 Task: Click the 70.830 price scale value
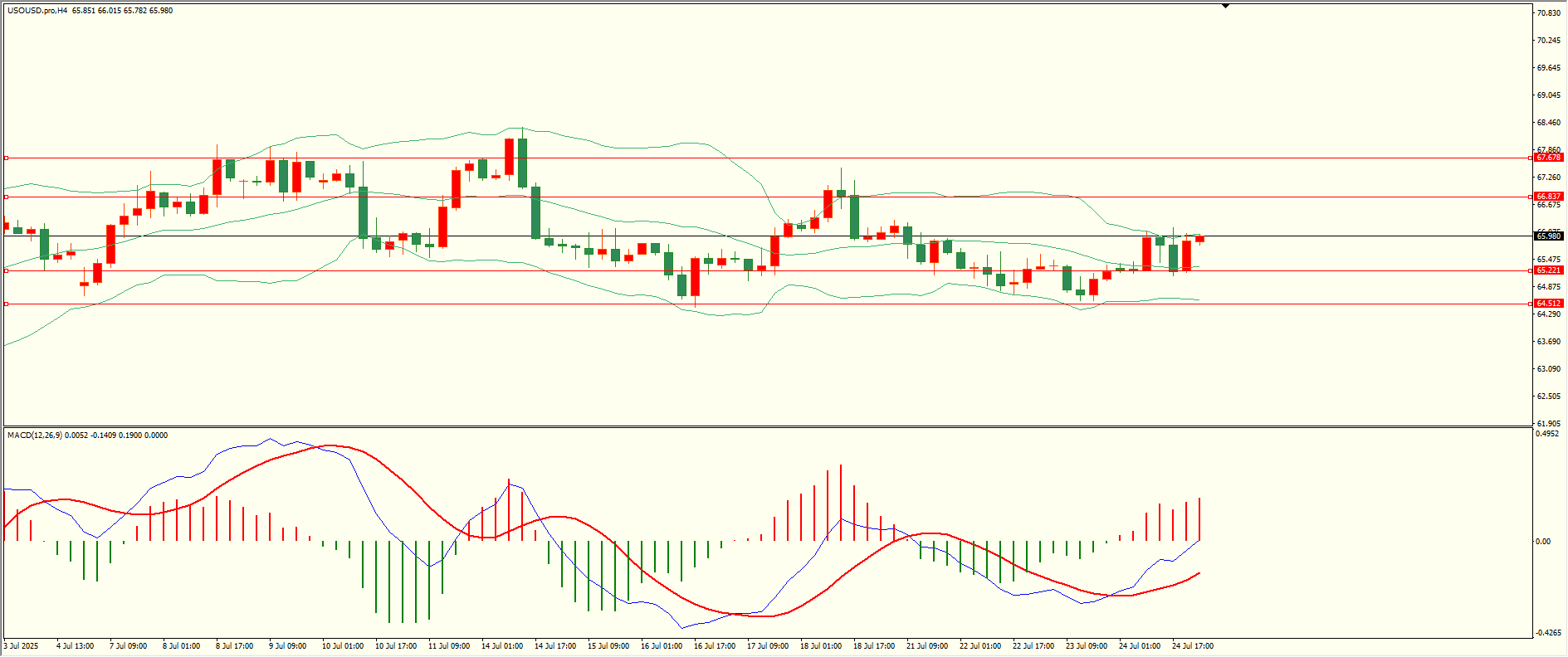[x=1548, y=13]
